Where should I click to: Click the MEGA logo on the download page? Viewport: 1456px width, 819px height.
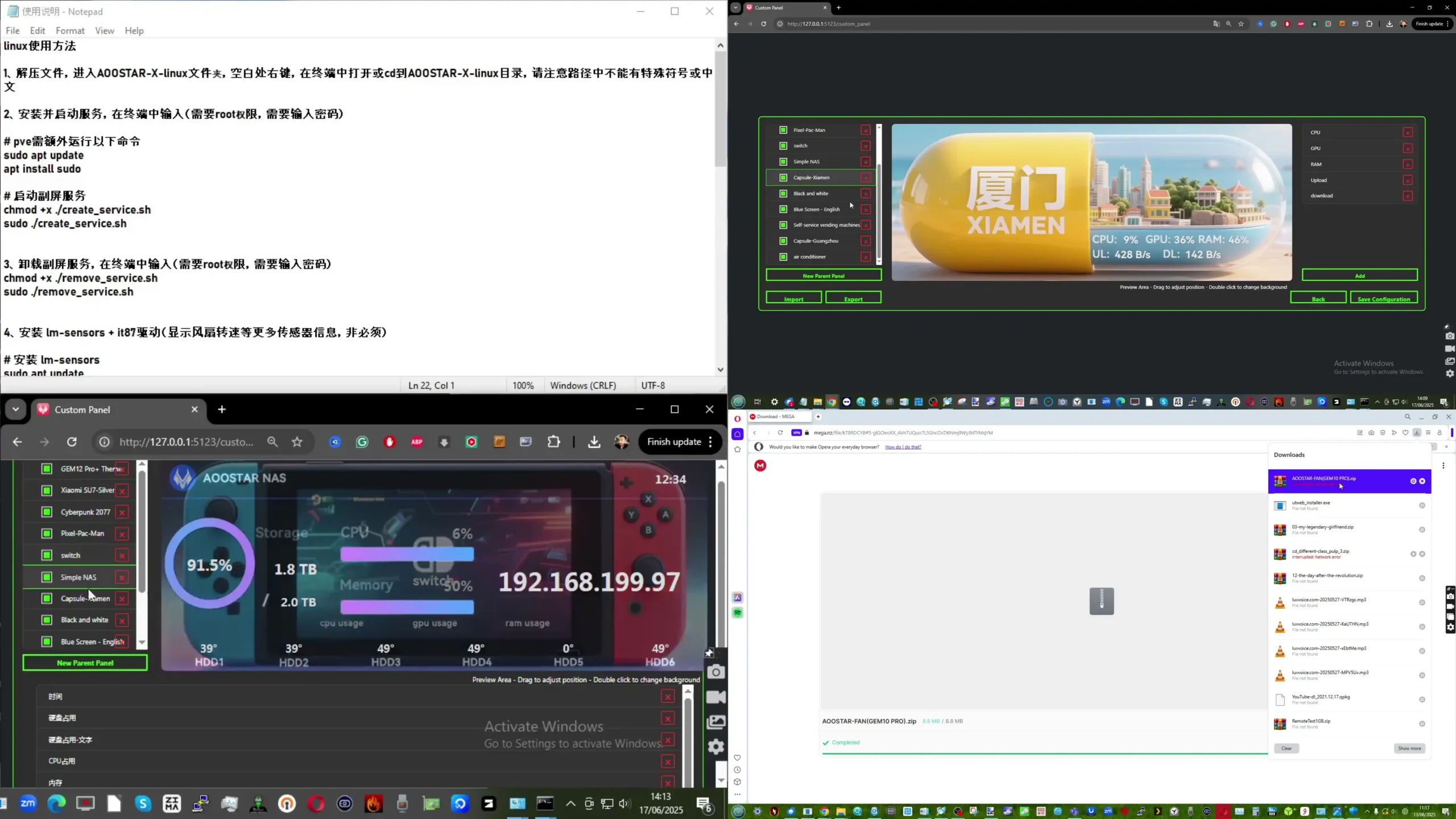(x=760, y=466)
